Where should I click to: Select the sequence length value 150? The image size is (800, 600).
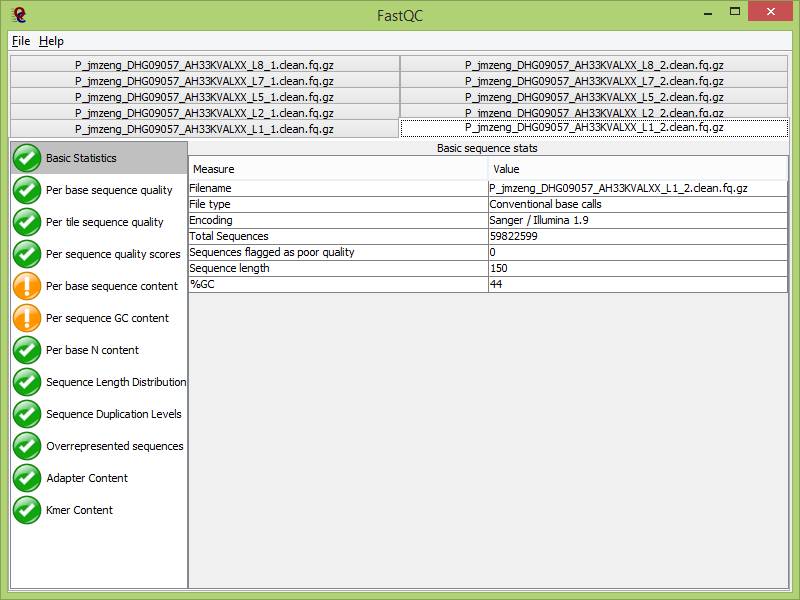pyautogui.click(x=638, y=268)
